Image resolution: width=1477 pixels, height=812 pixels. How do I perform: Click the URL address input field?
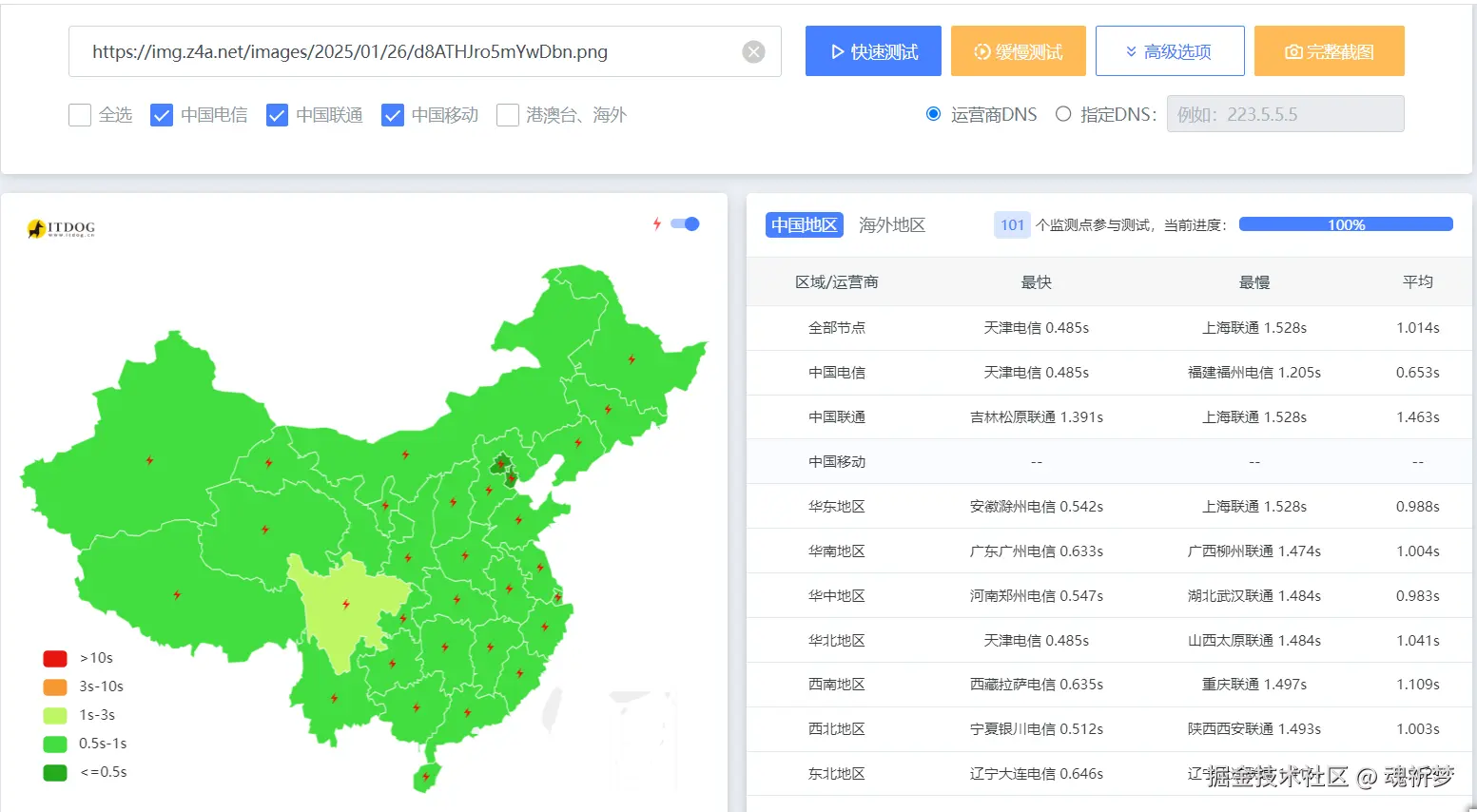tap(425, 51)
